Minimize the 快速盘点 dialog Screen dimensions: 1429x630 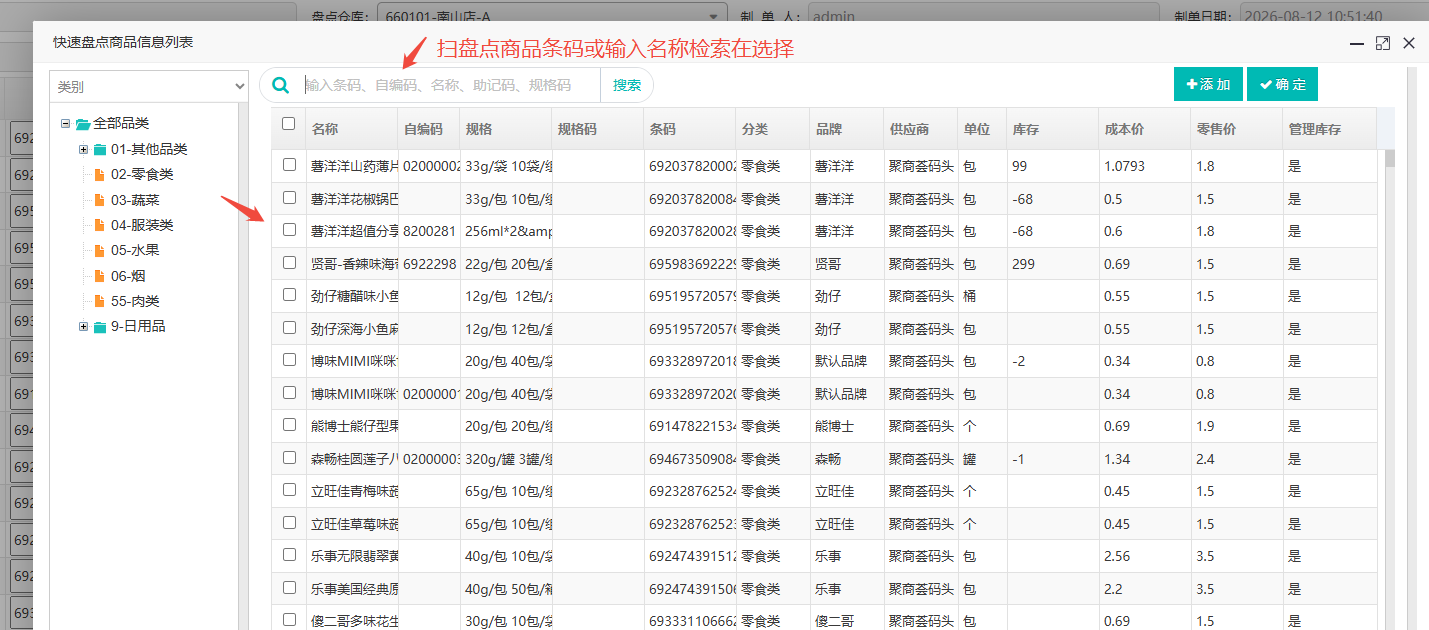pos(1357,43)
